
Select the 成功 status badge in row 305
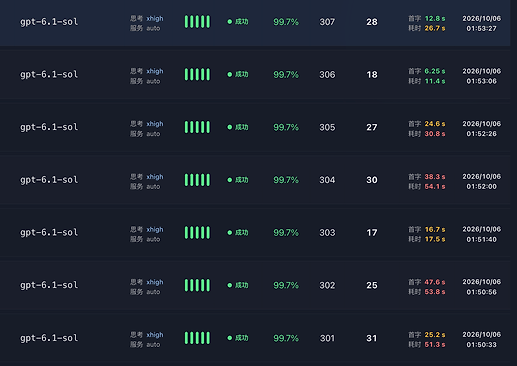238,127
